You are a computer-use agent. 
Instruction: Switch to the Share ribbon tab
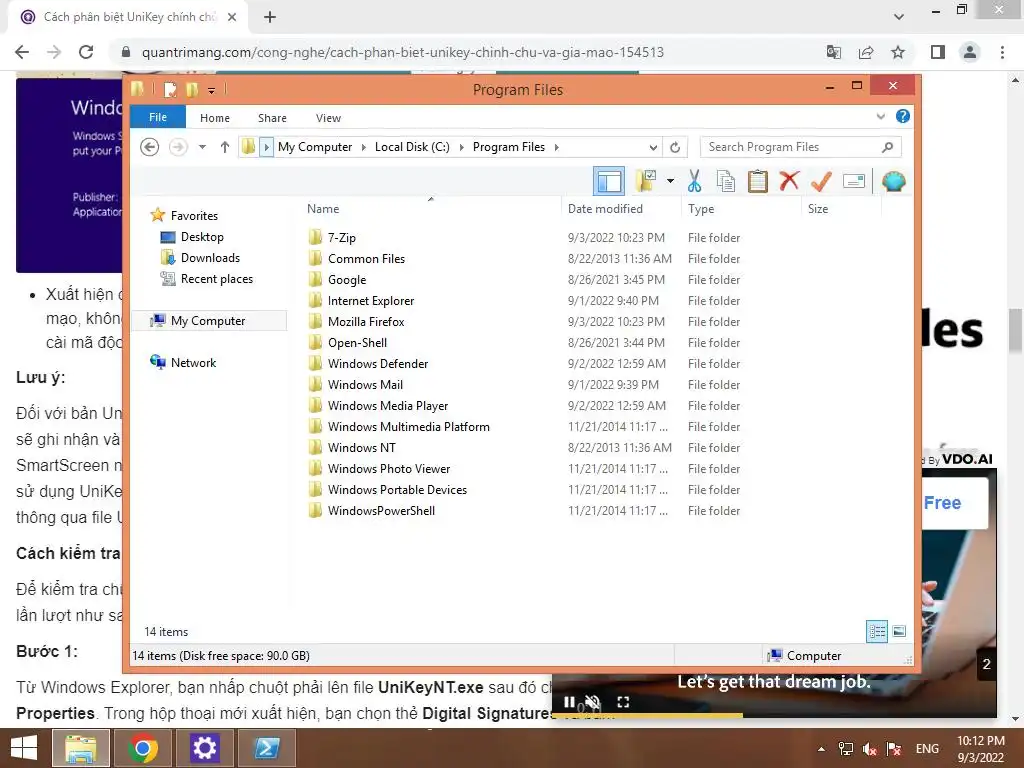[272, 118]
